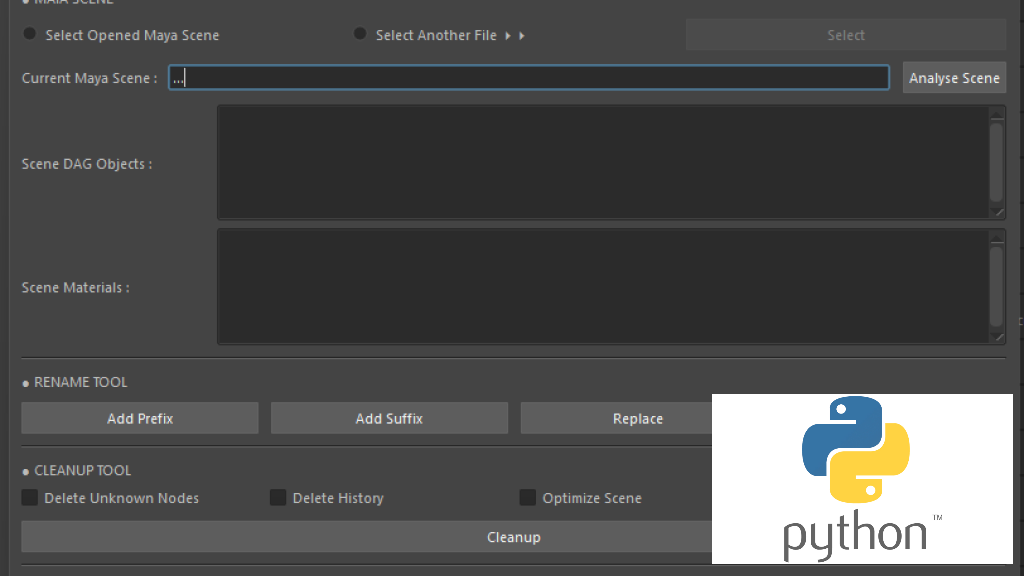Click the Scene Materials scrollbar up arrow
This screenshot has width=1024, height=576.
[x=997, y=238]
